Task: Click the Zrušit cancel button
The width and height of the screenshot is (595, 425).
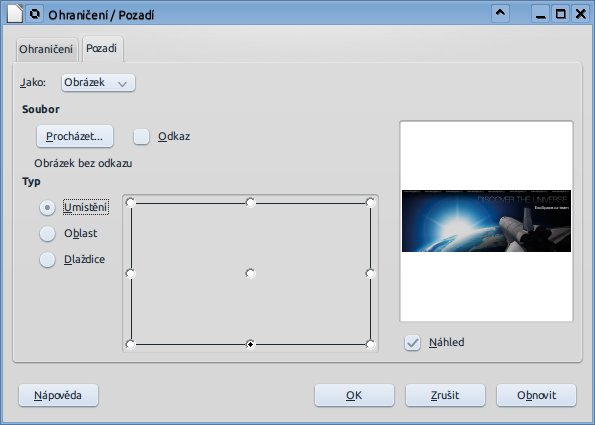Action: tap(445, 395)
